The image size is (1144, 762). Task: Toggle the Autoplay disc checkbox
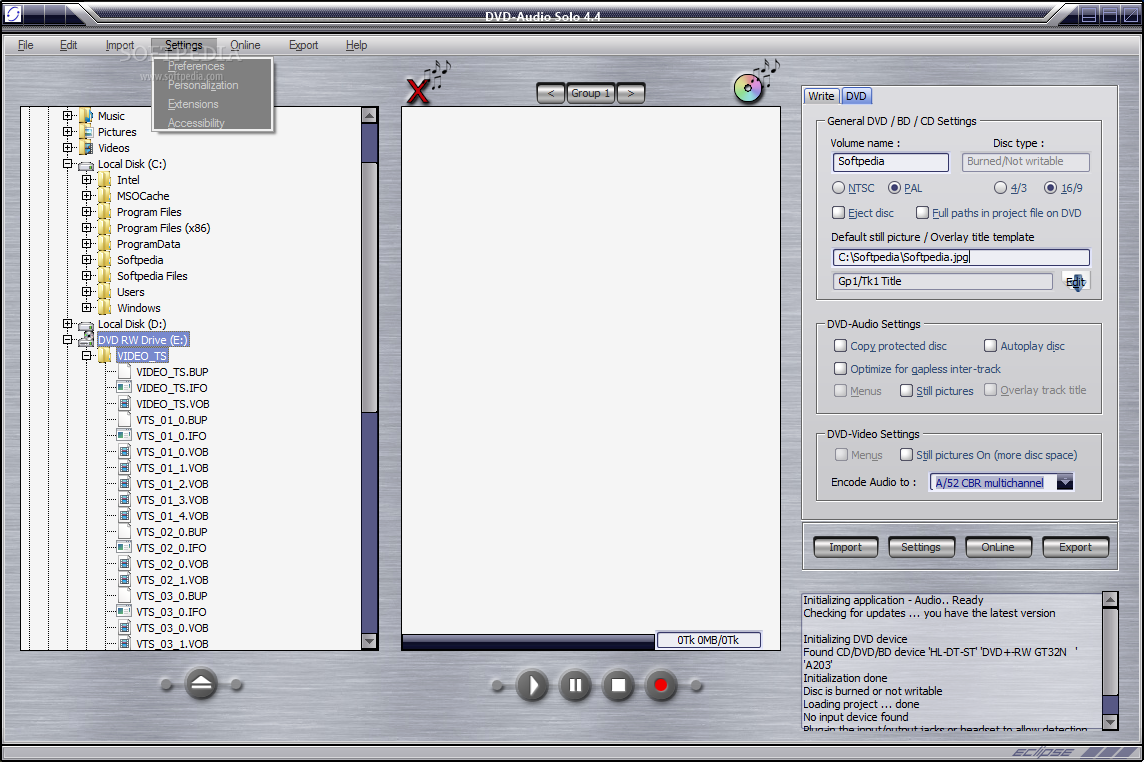click(990, 345)
